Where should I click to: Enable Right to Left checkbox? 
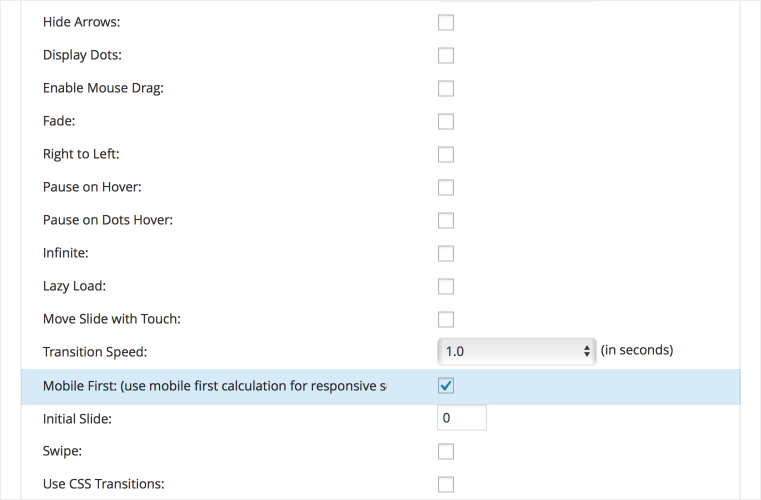(x=446, y=155)
